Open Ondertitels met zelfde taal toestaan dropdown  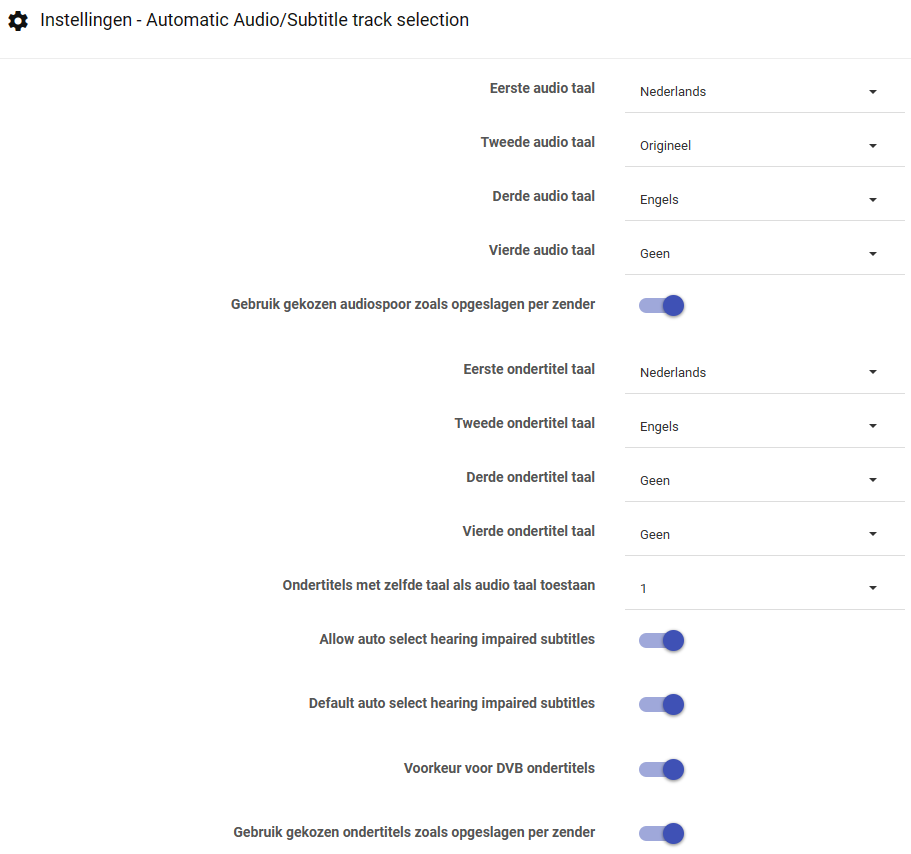click(758, 589)
